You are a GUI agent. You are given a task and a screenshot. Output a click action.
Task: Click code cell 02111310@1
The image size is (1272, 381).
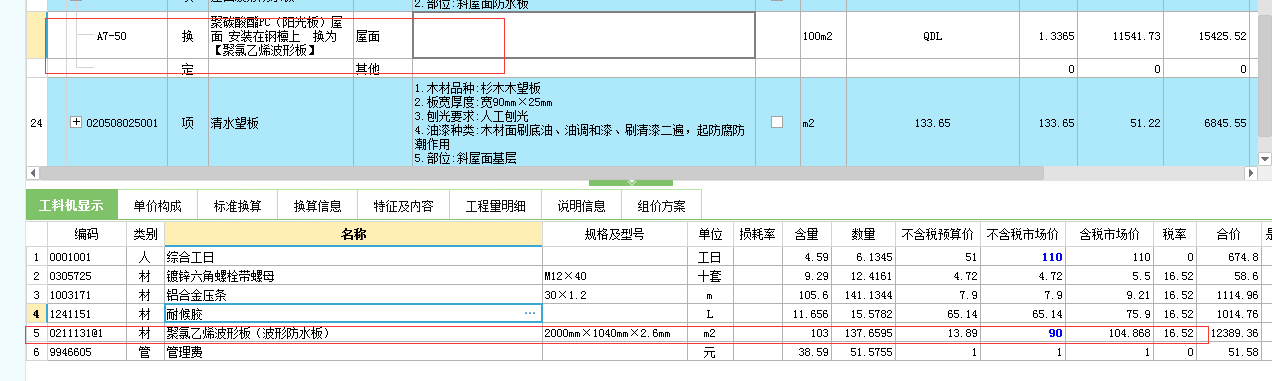(87, 332)
